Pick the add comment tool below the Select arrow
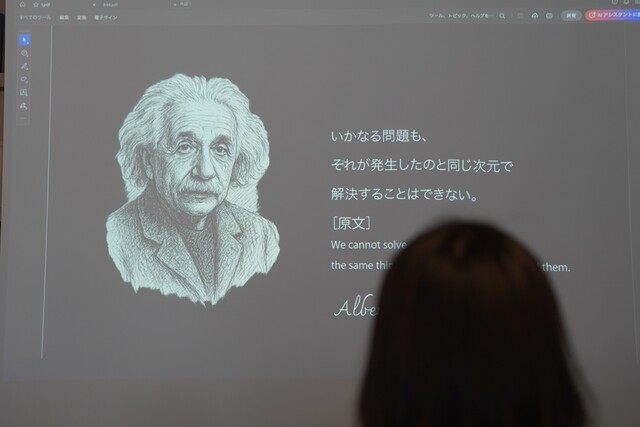The height and width of the screenshot is (427, 640). pos(24,53)
